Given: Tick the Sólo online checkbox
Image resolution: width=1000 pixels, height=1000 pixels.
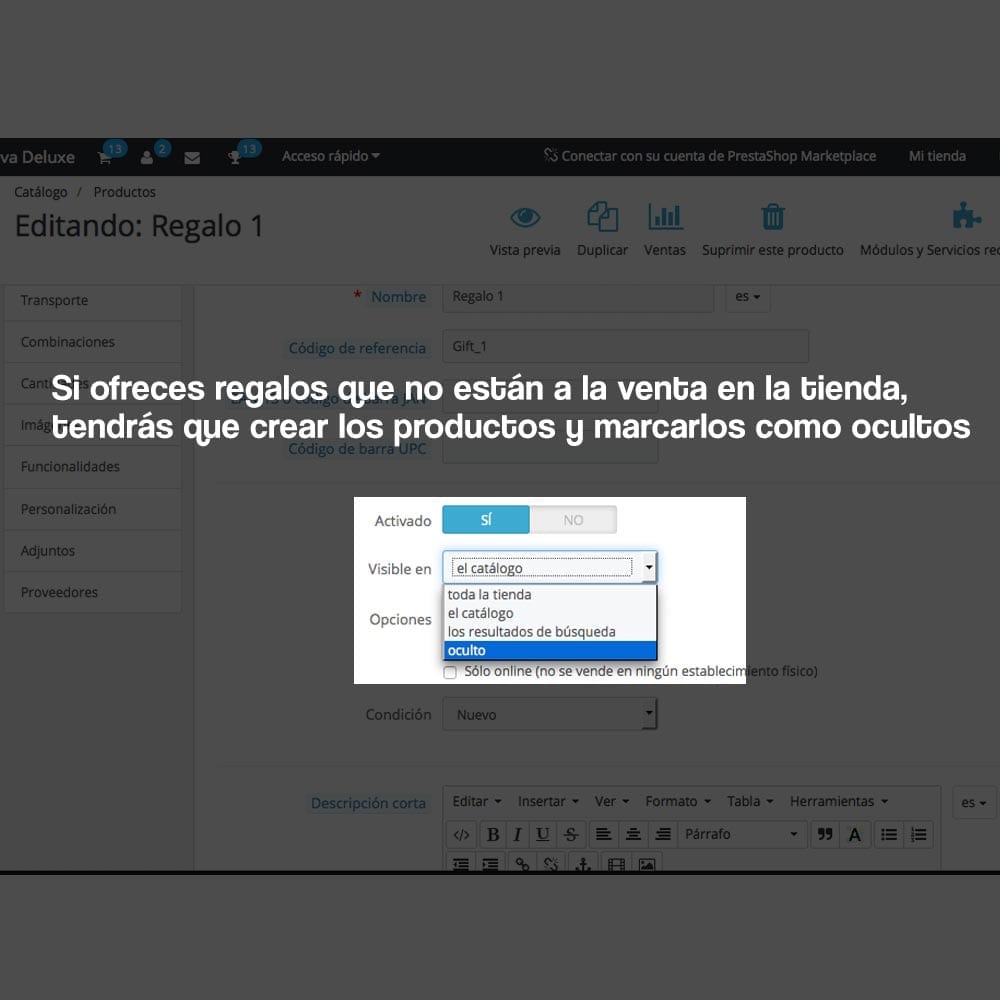Looking at the screenshot, I should coord(450,672).
